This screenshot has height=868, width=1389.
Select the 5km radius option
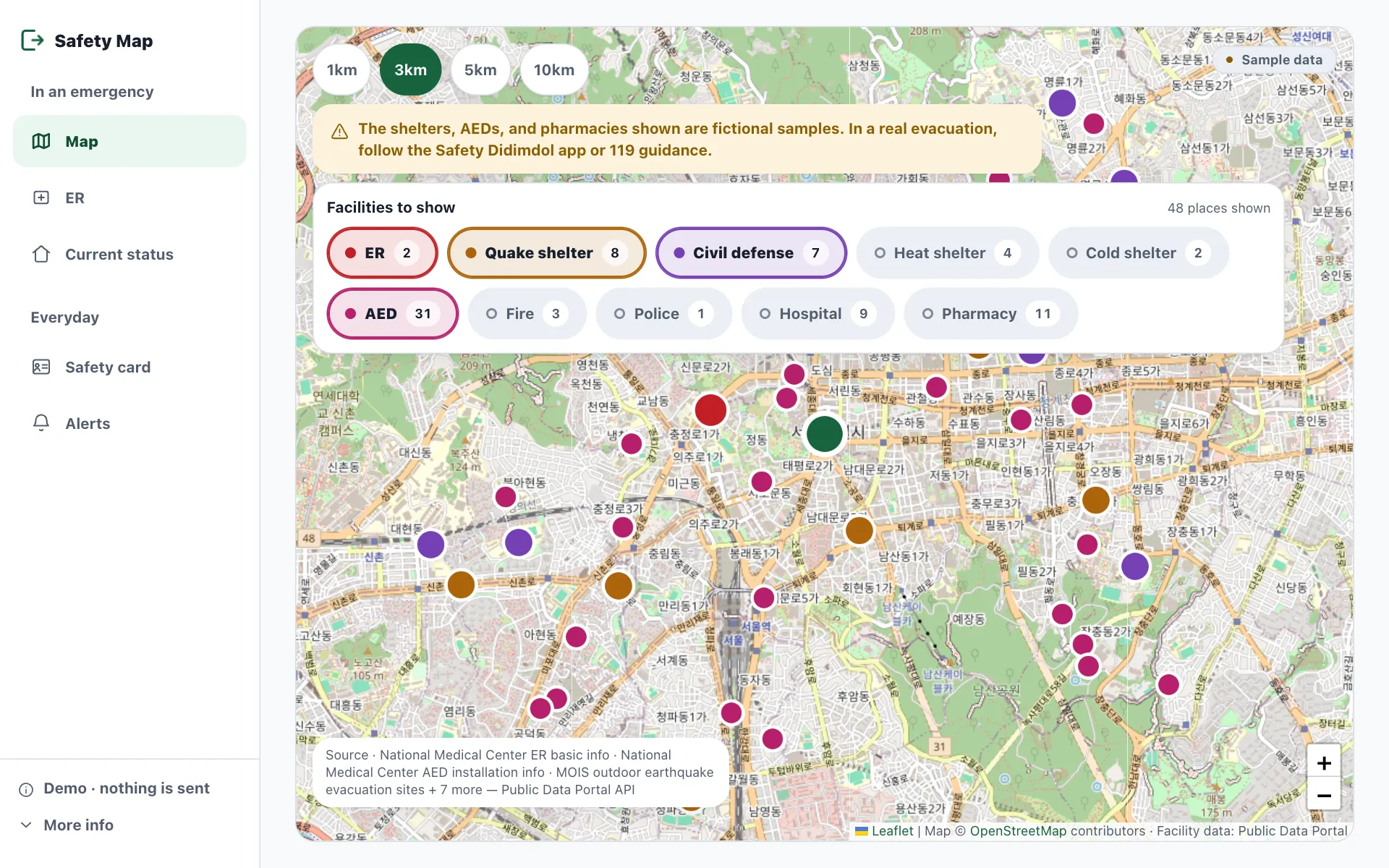coord(480,69)
